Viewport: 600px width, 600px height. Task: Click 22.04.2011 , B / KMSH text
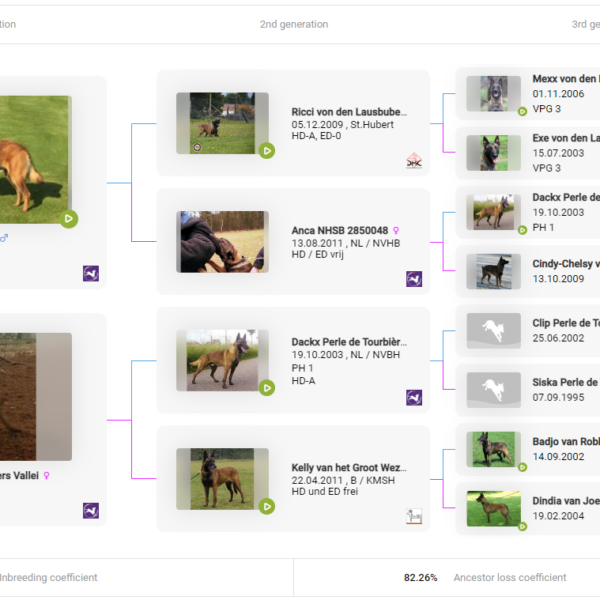343,481
